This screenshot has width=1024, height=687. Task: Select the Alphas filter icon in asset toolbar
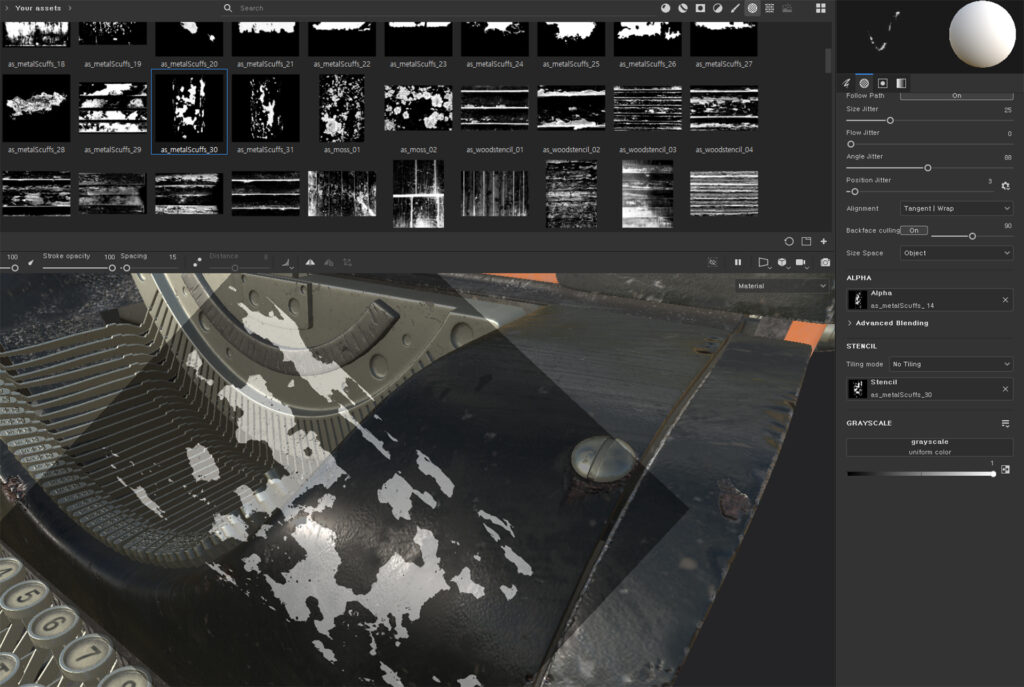tap(752, 8)
